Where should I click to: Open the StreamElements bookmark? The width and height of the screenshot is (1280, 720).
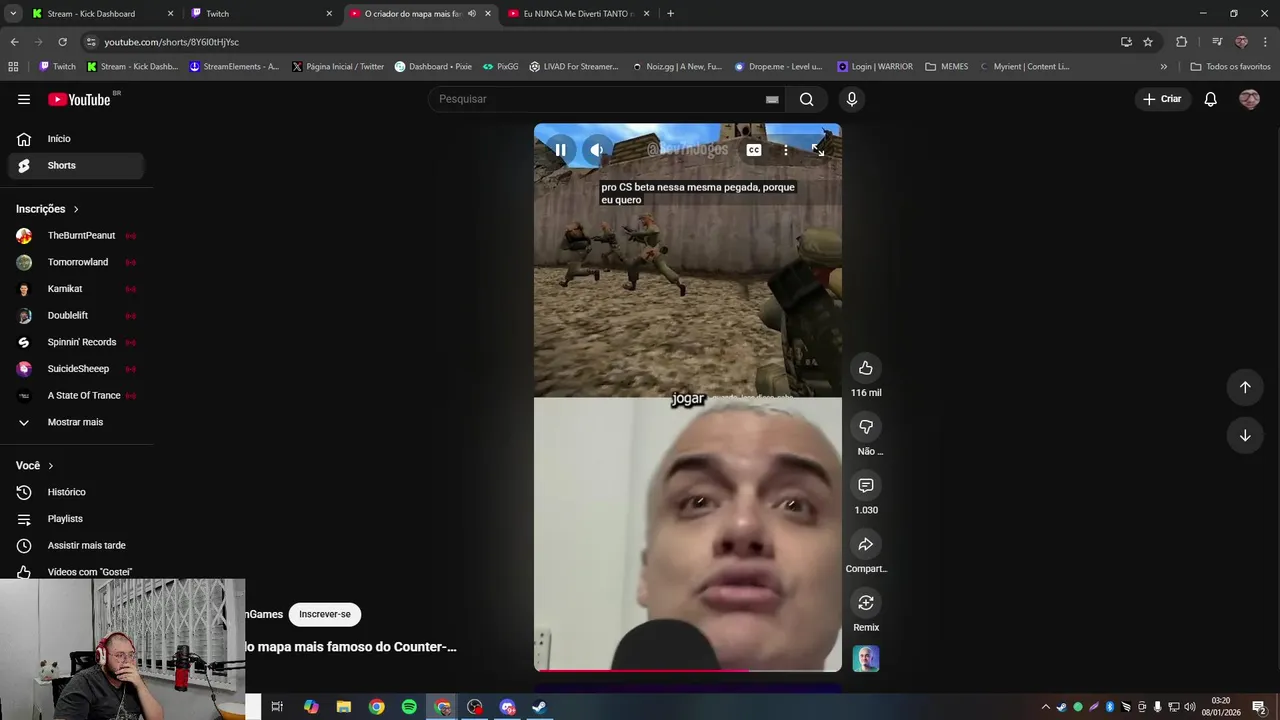[234, 67]
